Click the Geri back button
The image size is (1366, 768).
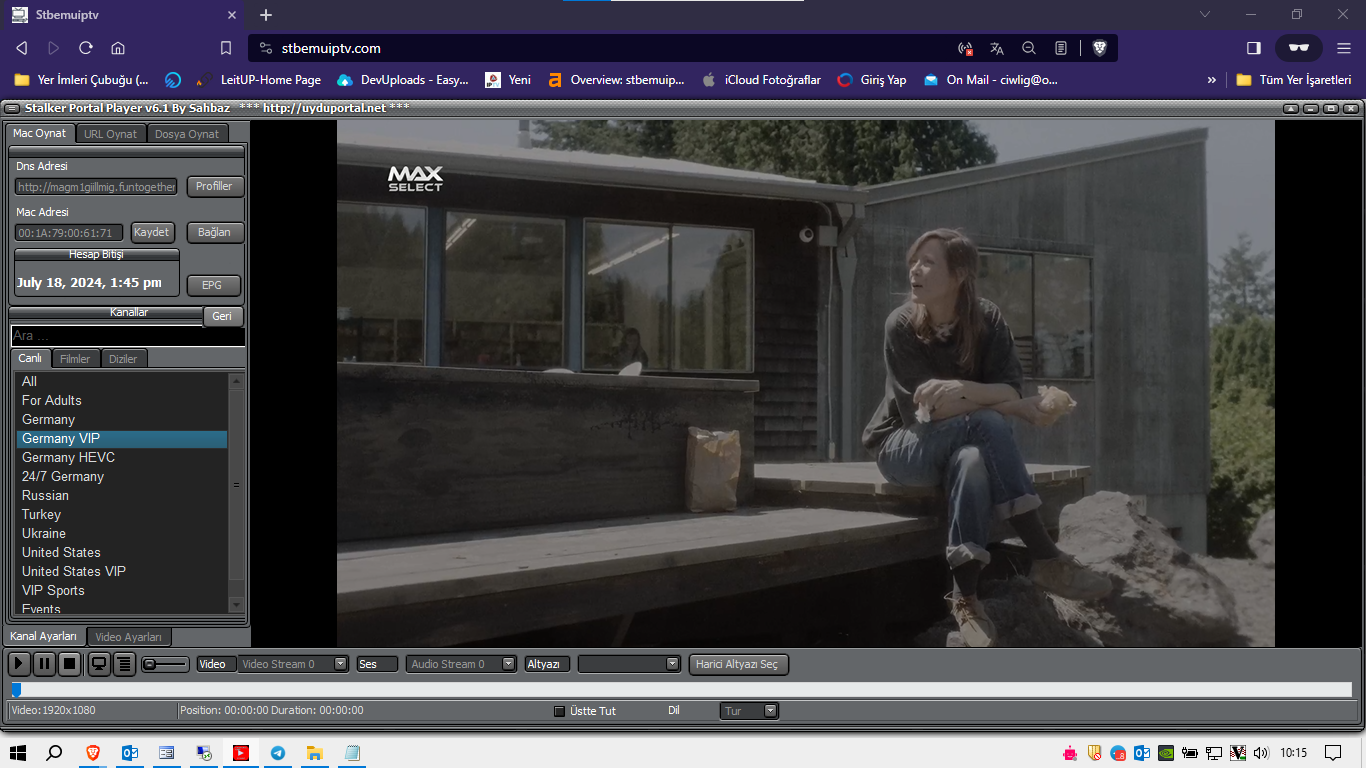(222, 316)
